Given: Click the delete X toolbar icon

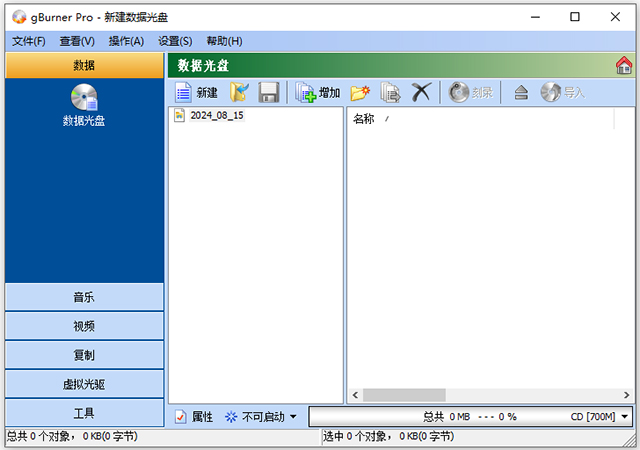Looking at the screenshot, I should pos(421,92).
